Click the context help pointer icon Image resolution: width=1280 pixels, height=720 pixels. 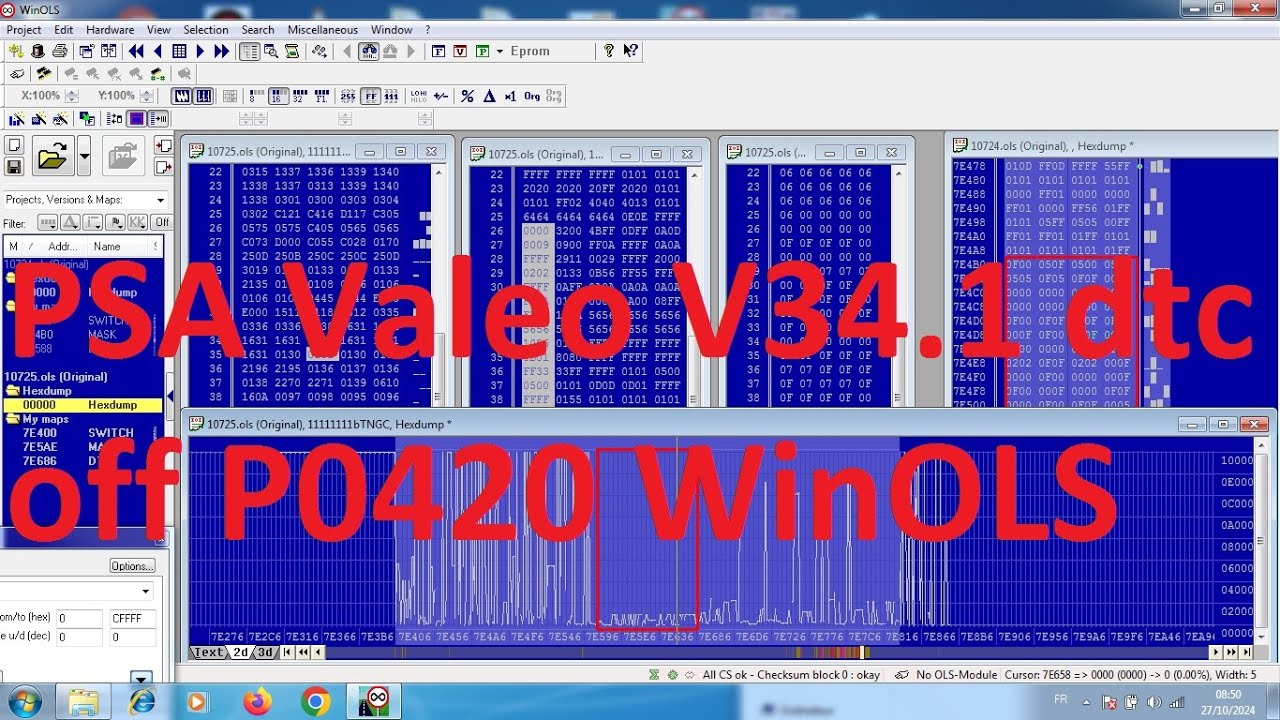click(x=630, y=51)
